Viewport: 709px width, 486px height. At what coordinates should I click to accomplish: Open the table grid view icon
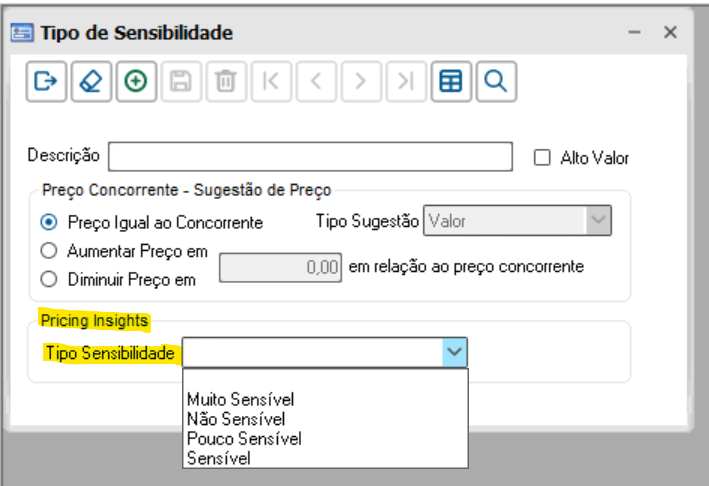tap(451, 83)
